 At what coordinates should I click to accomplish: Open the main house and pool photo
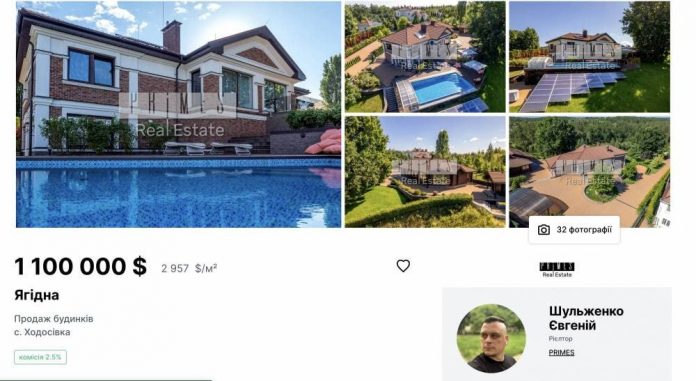[178, 115]
